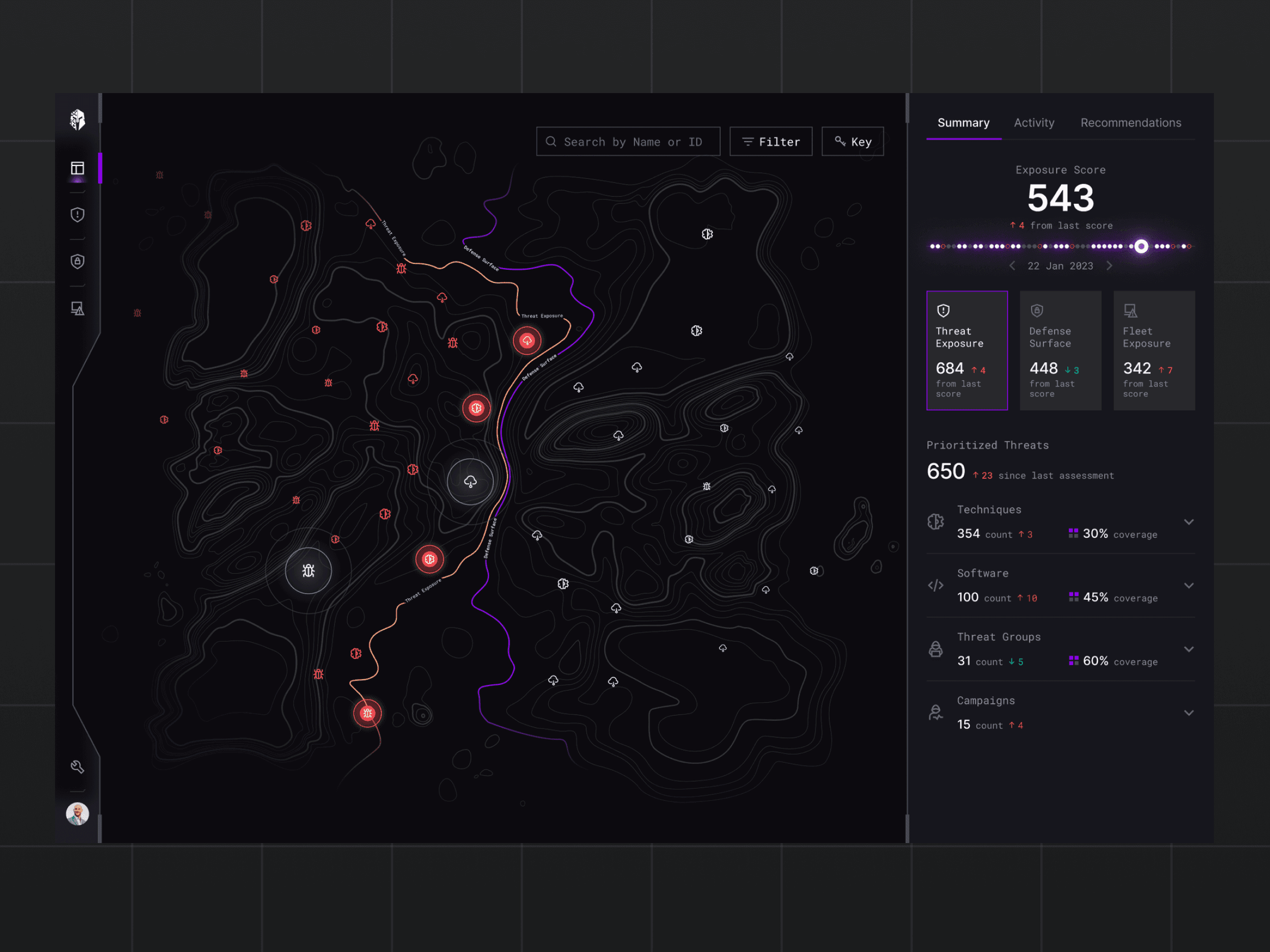Viewport: 1270px width, 952px height.
Task: Click Exposure Score value 543
Action: (1060, 198)
